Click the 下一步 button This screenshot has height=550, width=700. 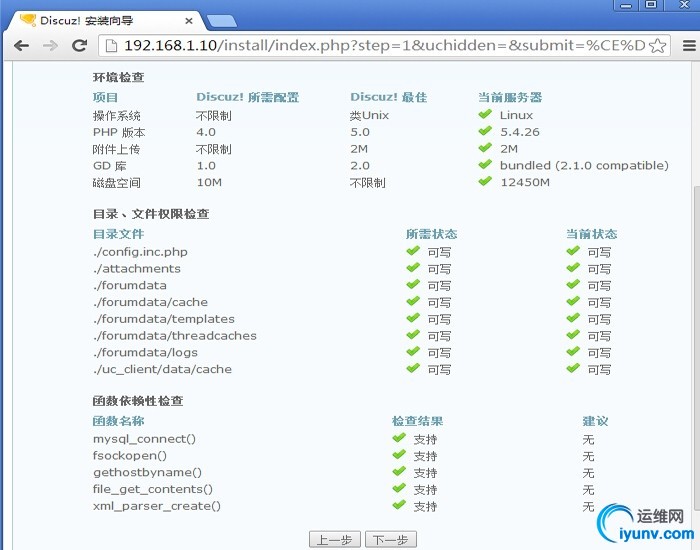(391, 540)
